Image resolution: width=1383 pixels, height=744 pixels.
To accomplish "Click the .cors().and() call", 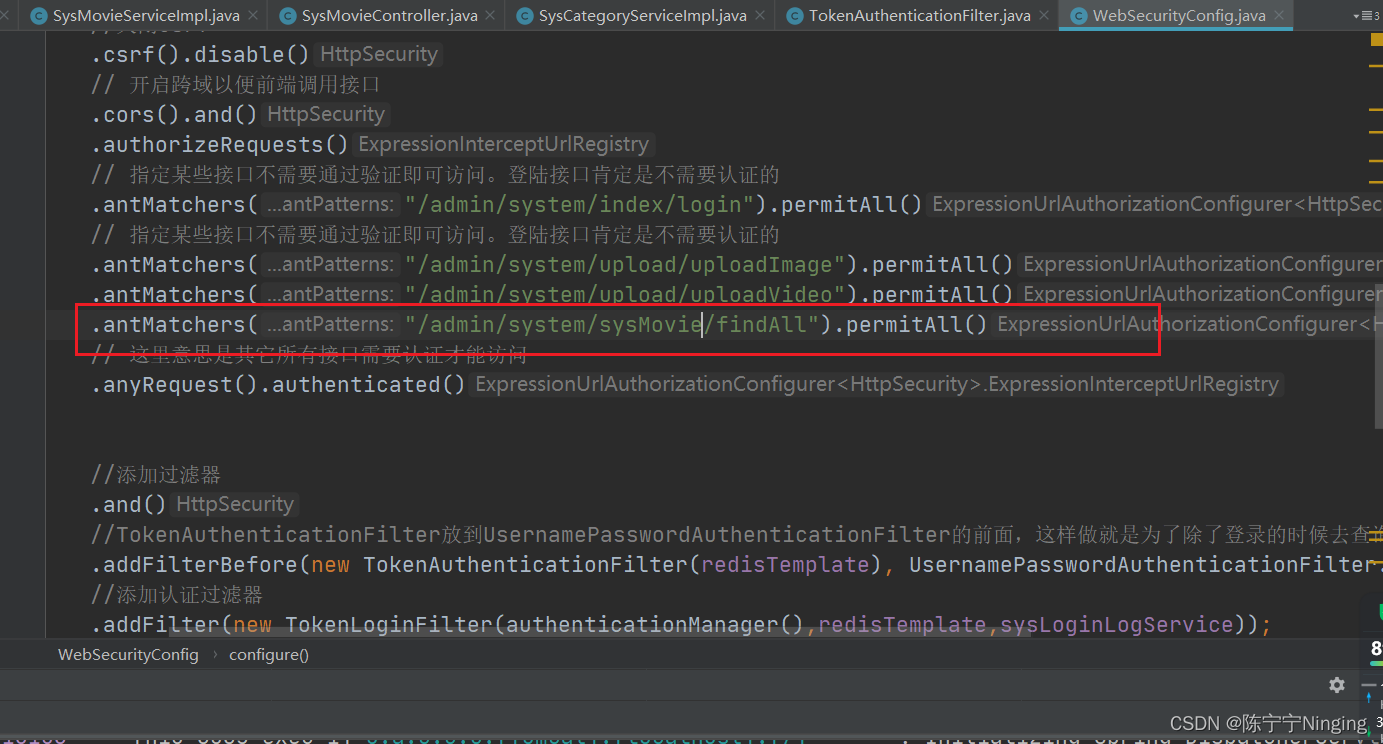I will (x=174, y=114).
